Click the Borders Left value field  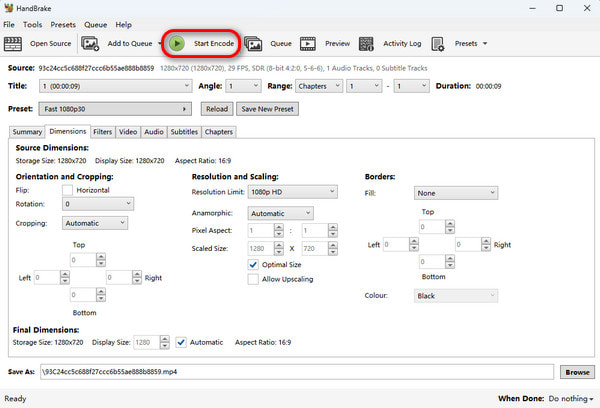(395, 244)
